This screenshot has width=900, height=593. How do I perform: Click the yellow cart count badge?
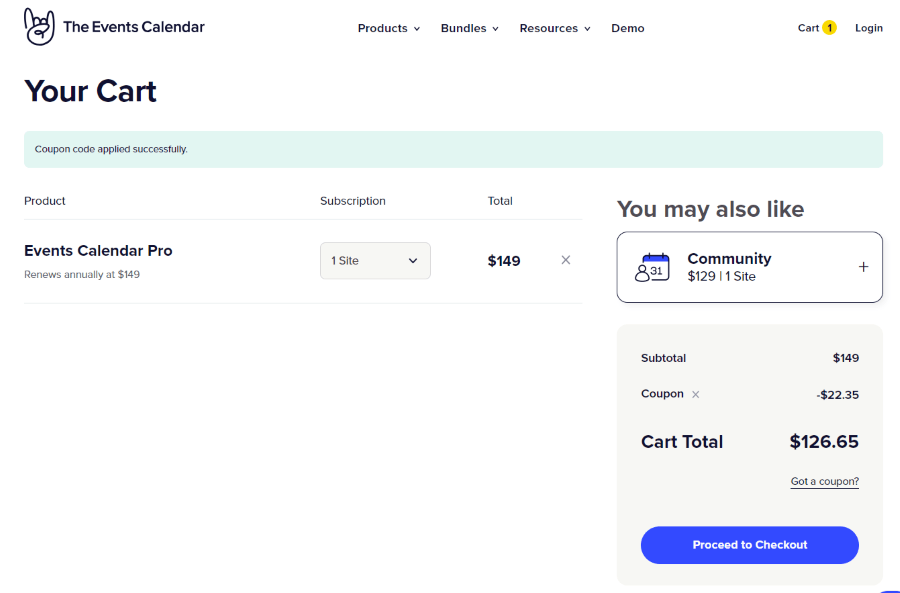coord(830,28)
